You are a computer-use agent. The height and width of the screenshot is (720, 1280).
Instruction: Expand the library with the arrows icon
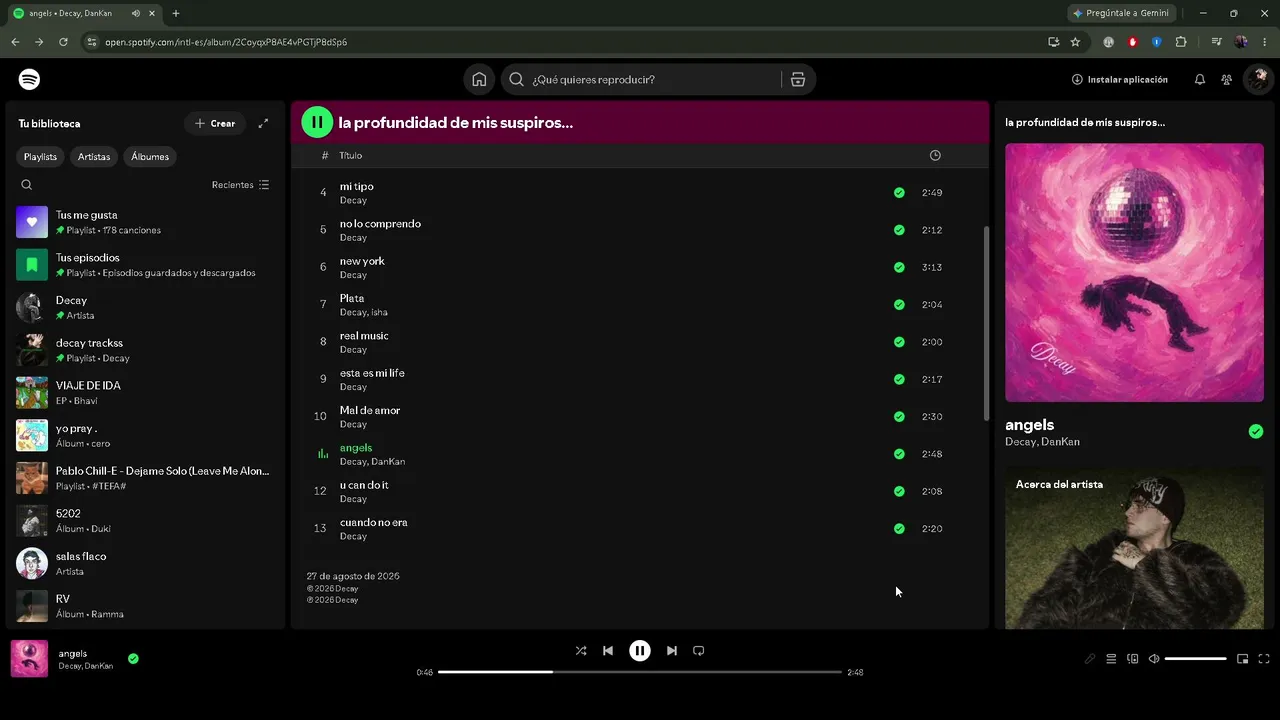point(263,123)
